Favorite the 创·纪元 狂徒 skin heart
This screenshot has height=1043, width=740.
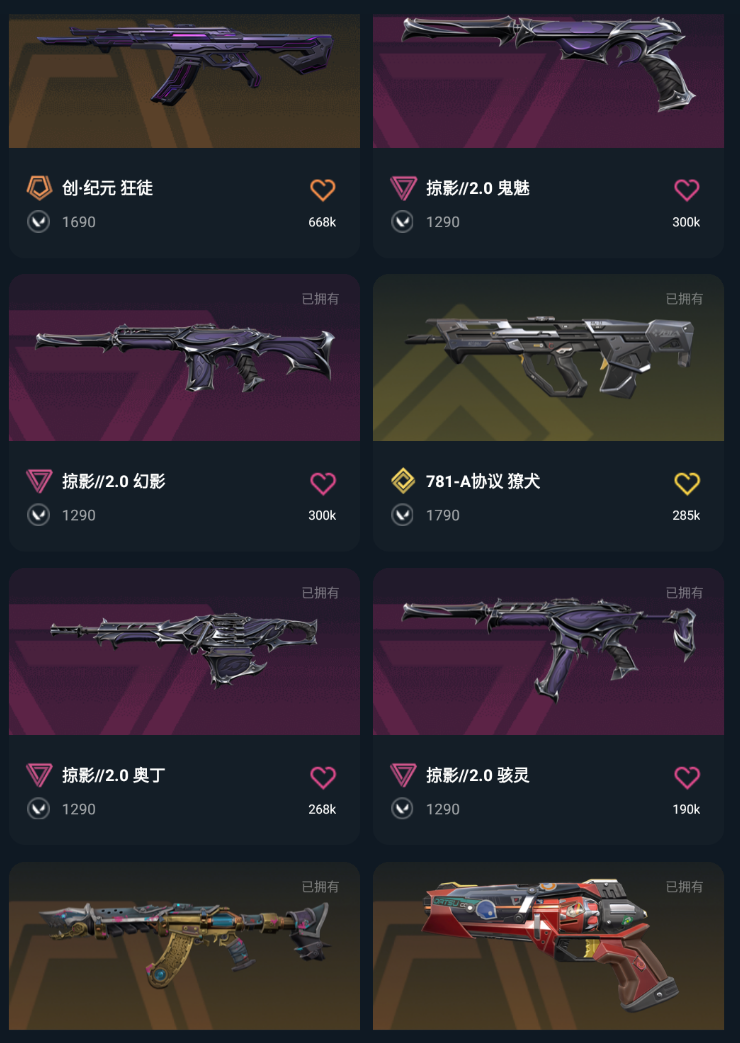(323, 190)
